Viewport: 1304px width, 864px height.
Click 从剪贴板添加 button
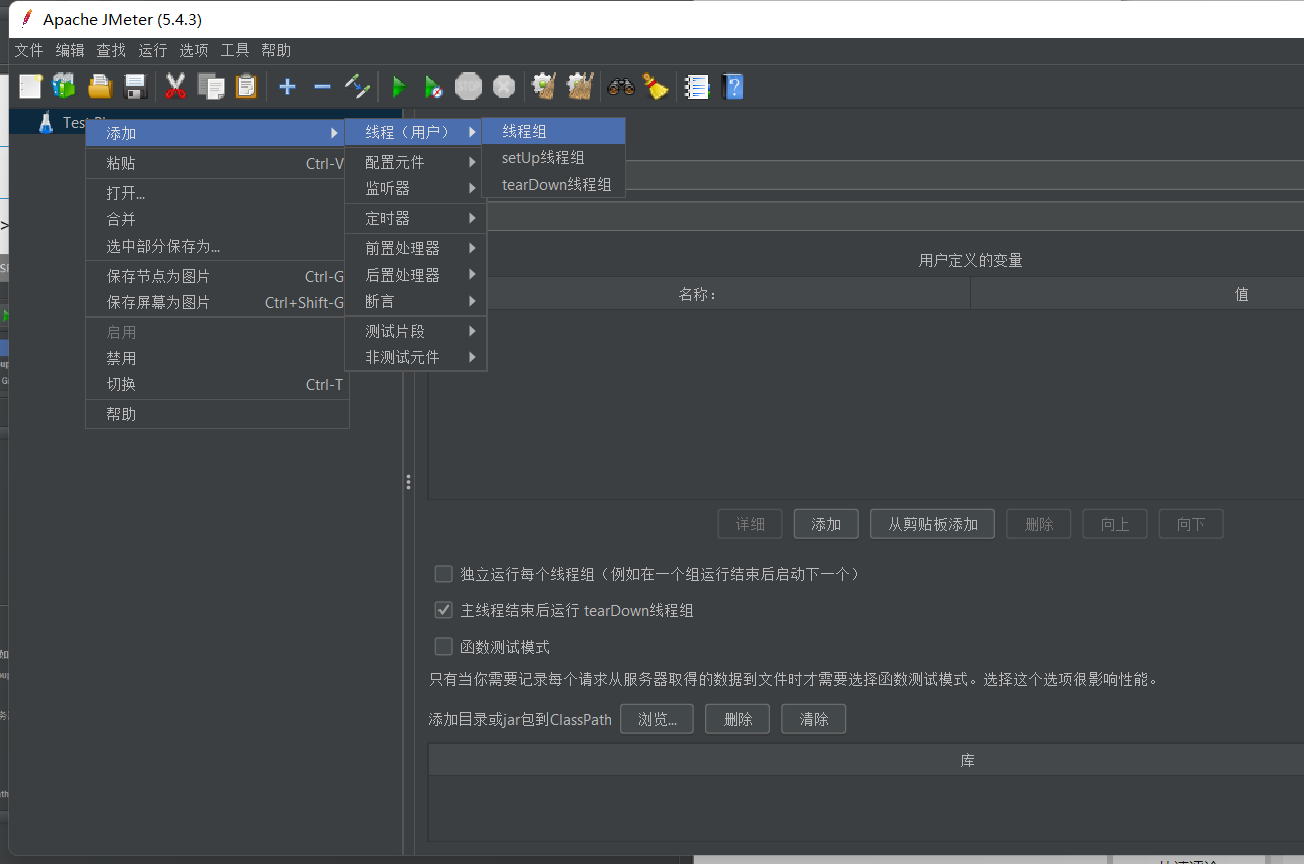pos(933,524)
